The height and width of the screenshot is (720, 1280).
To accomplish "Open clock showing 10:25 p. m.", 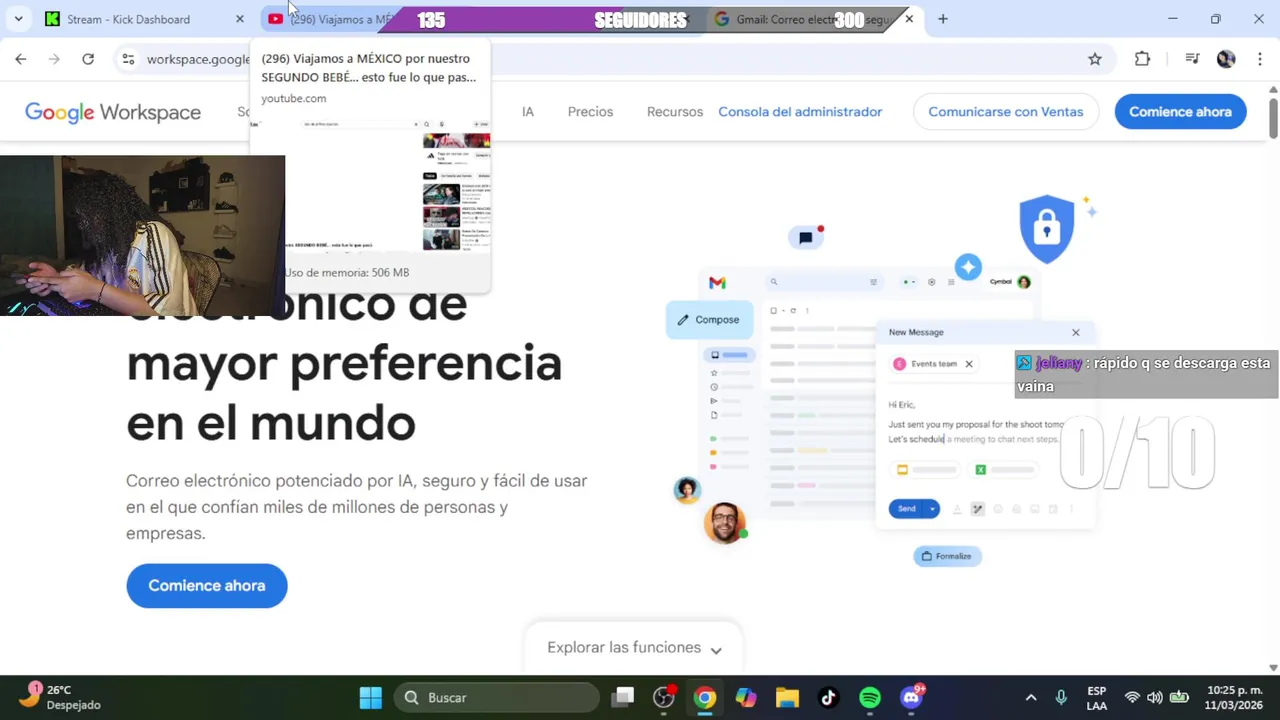I will (x=1234, y=698).
